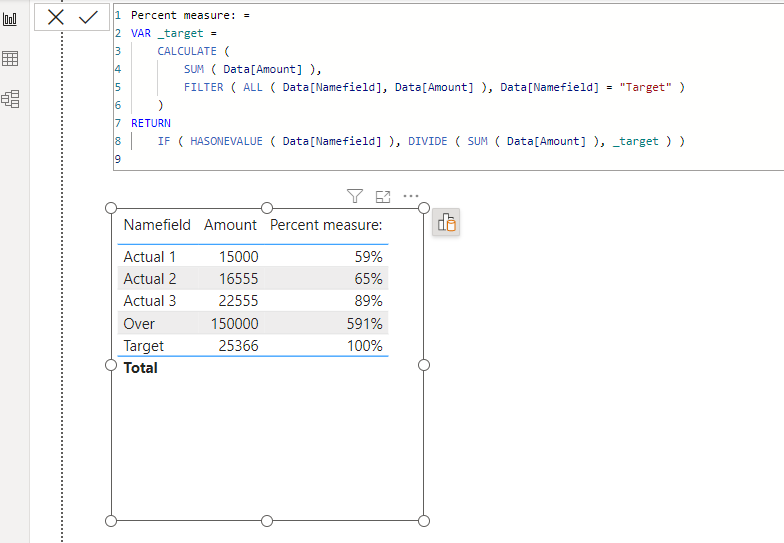Click VAR keyword on line 2
This screenshot has height=543, width=784.
tap(140, 33)
